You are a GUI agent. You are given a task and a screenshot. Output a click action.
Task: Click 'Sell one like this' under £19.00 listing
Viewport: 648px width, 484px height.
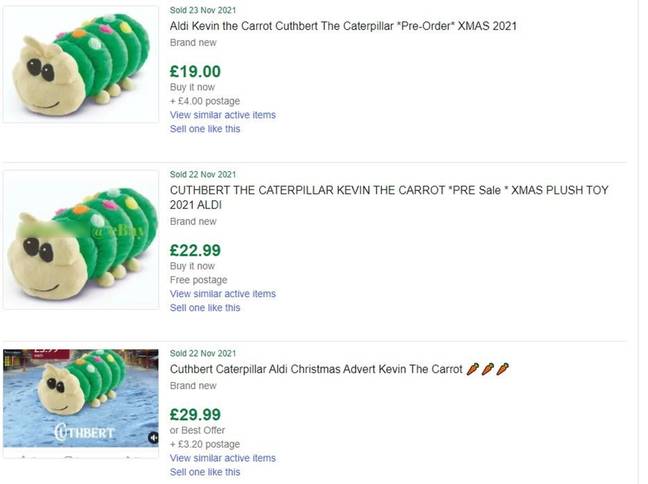click(x=205, y=129)
